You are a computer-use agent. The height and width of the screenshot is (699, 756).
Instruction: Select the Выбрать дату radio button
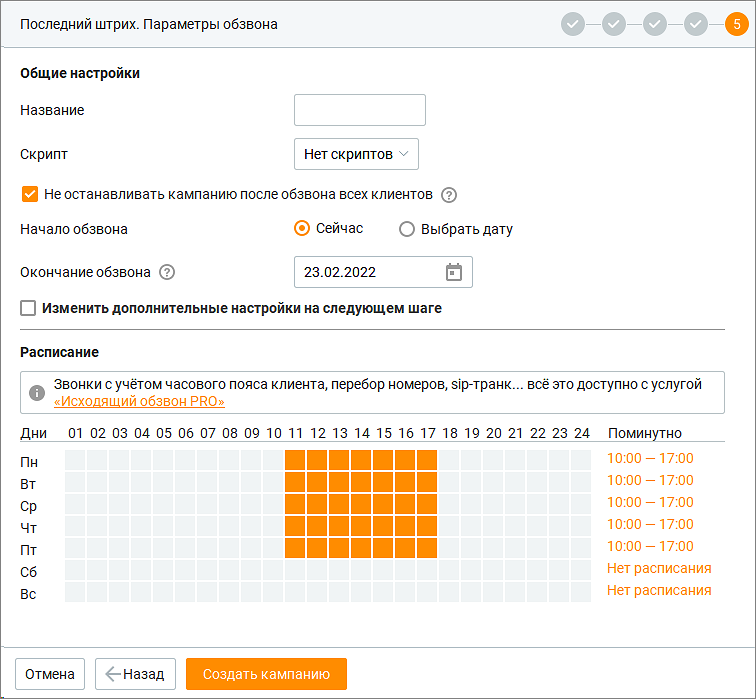click(x=407, y=229)
